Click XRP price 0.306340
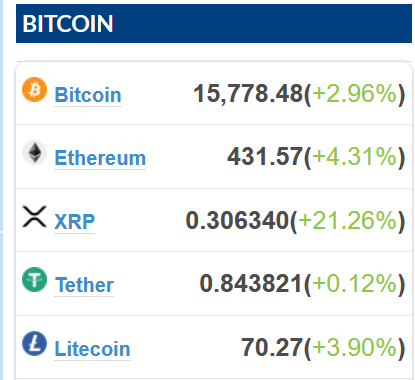Screen dimensions: 415x380 [237, 220]
